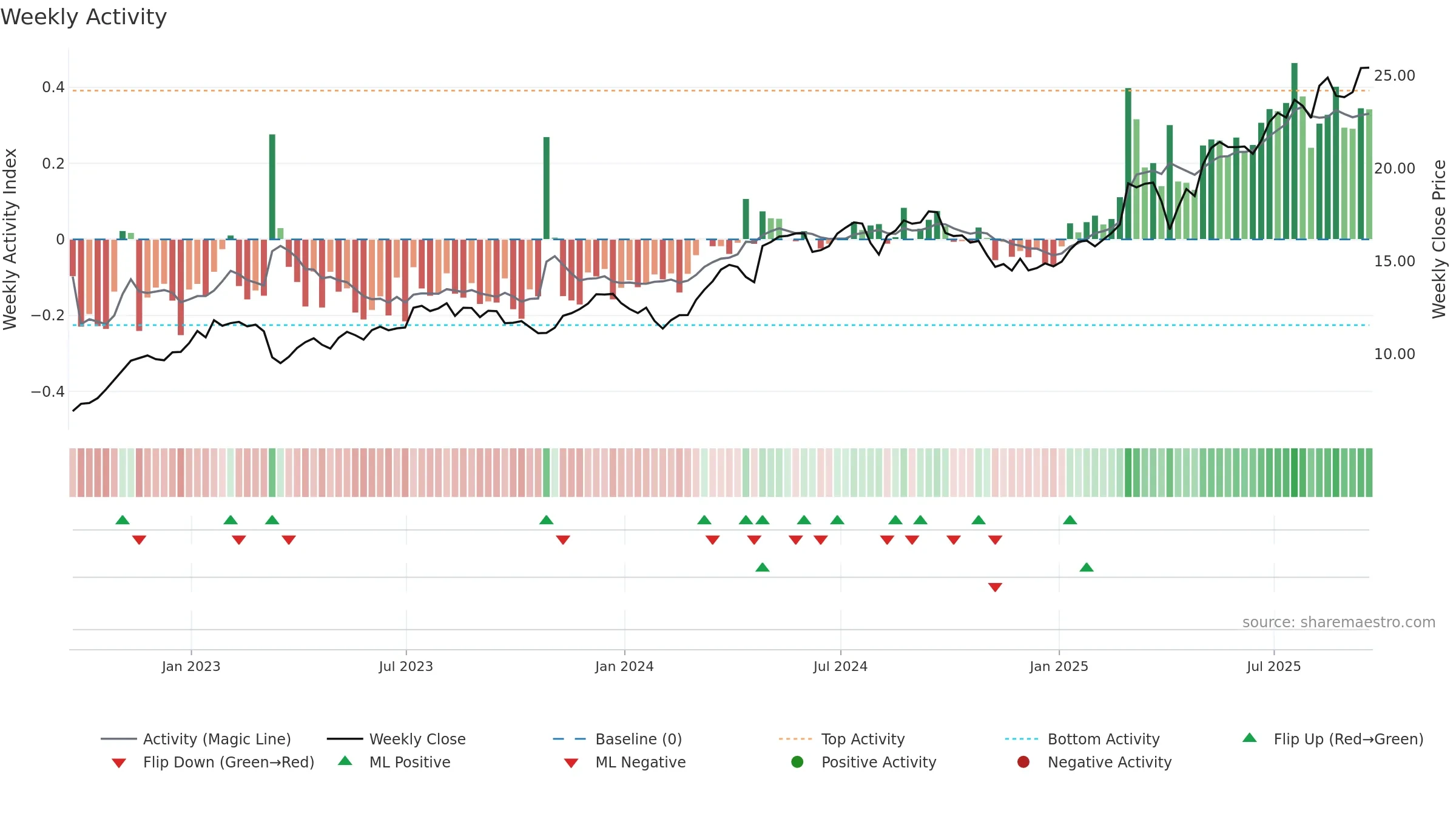
Task: Toggle the ML Negative legend entry
Action: [625, 762]
